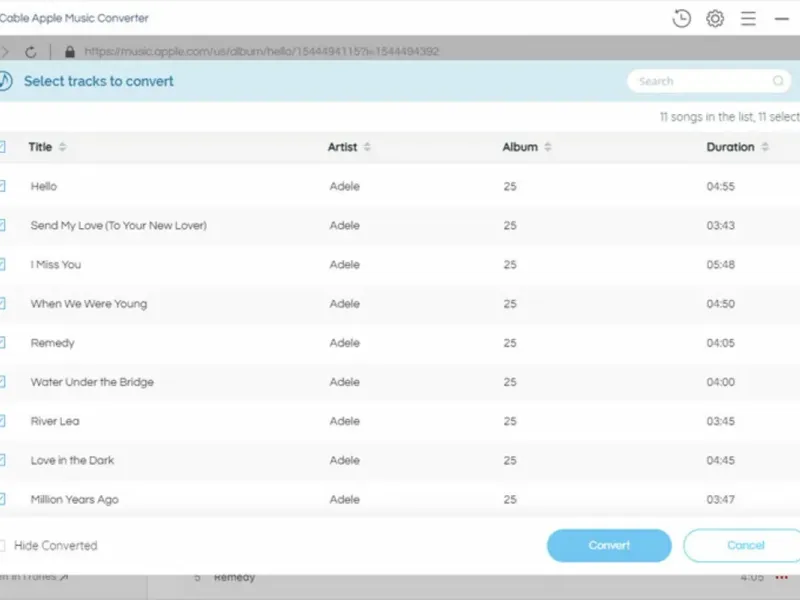Viewport: 800px width, 600px height.
Task: Uncheck Send My Love track checkbox
Action: click(2, 225)
